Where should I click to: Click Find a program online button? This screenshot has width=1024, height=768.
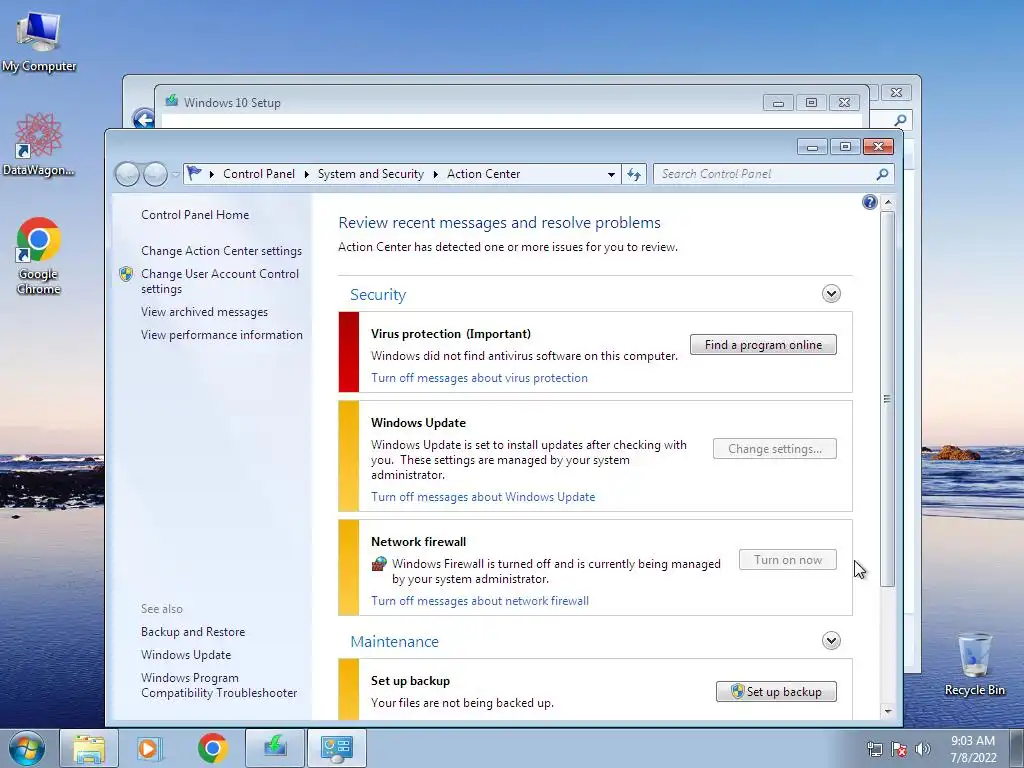(x=763, y=345)
